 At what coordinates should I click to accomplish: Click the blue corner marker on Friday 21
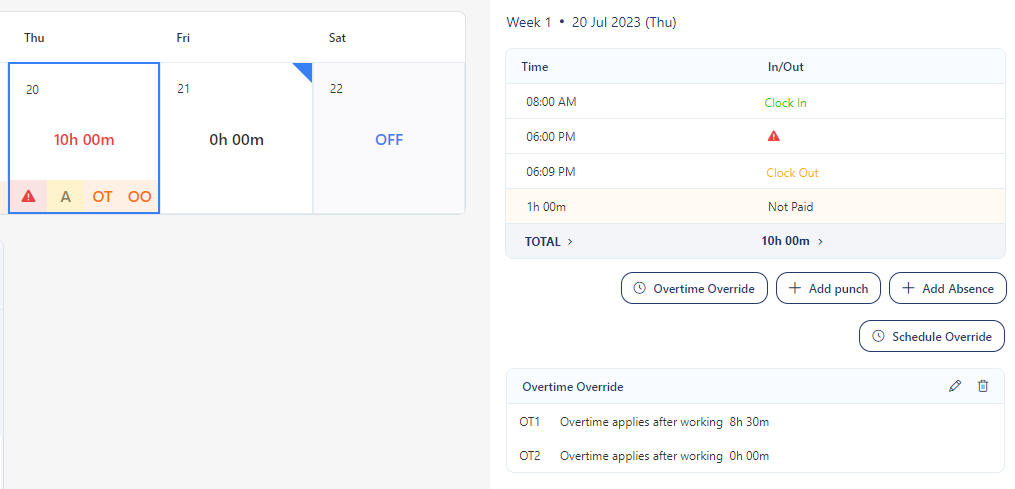click(x=304, y=70)
